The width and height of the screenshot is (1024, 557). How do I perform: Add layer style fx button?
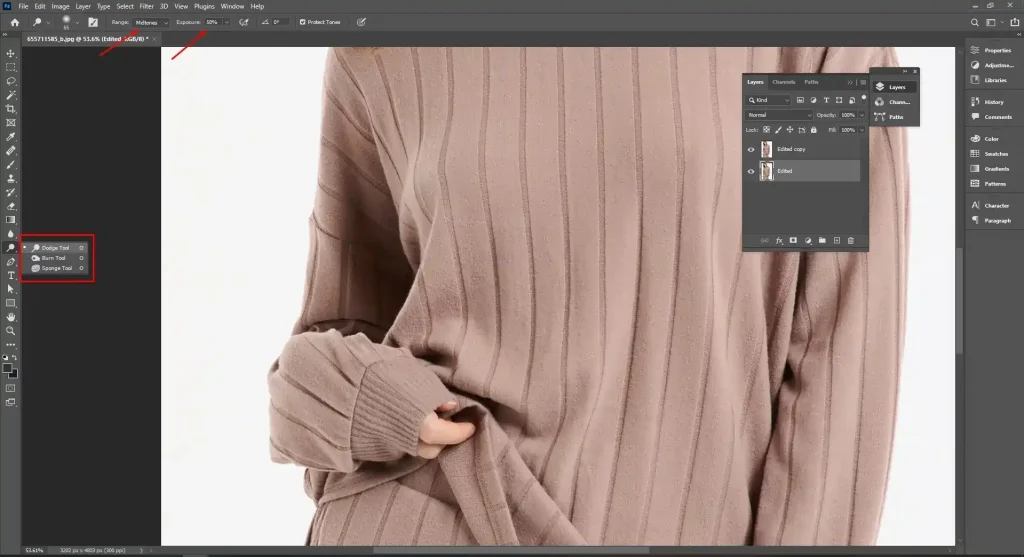click(x=779, y=241)
